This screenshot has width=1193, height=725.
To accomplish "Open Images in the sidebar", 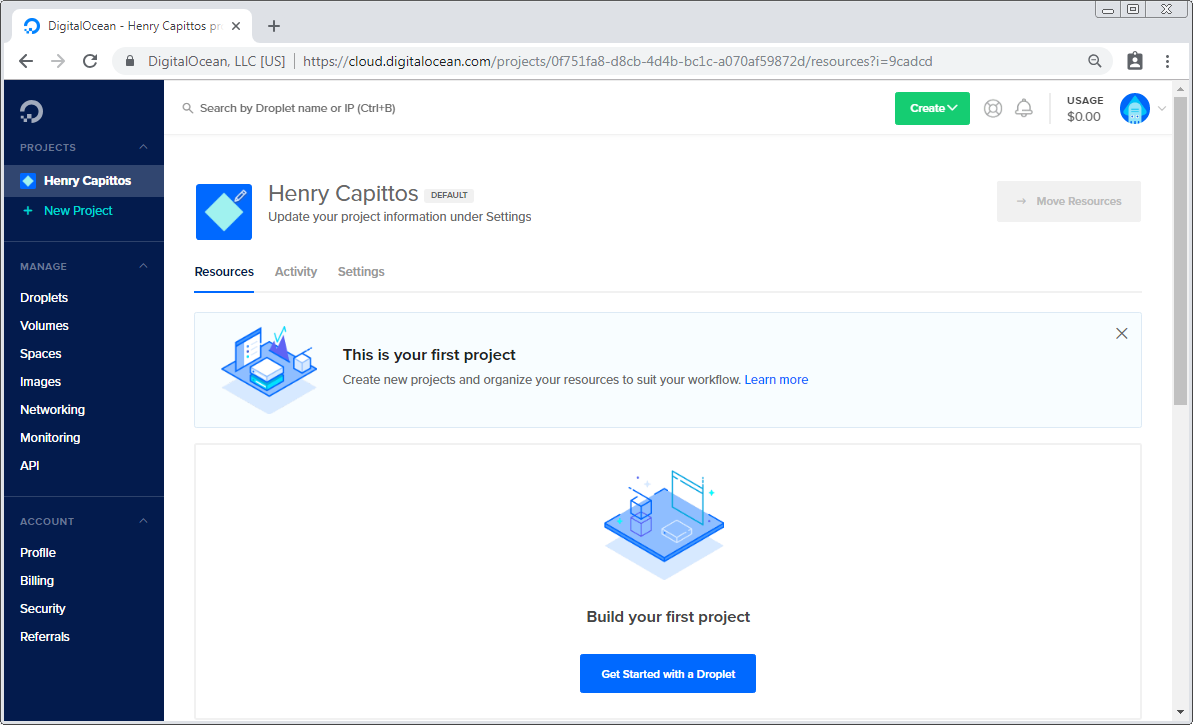I will [40, 382].
